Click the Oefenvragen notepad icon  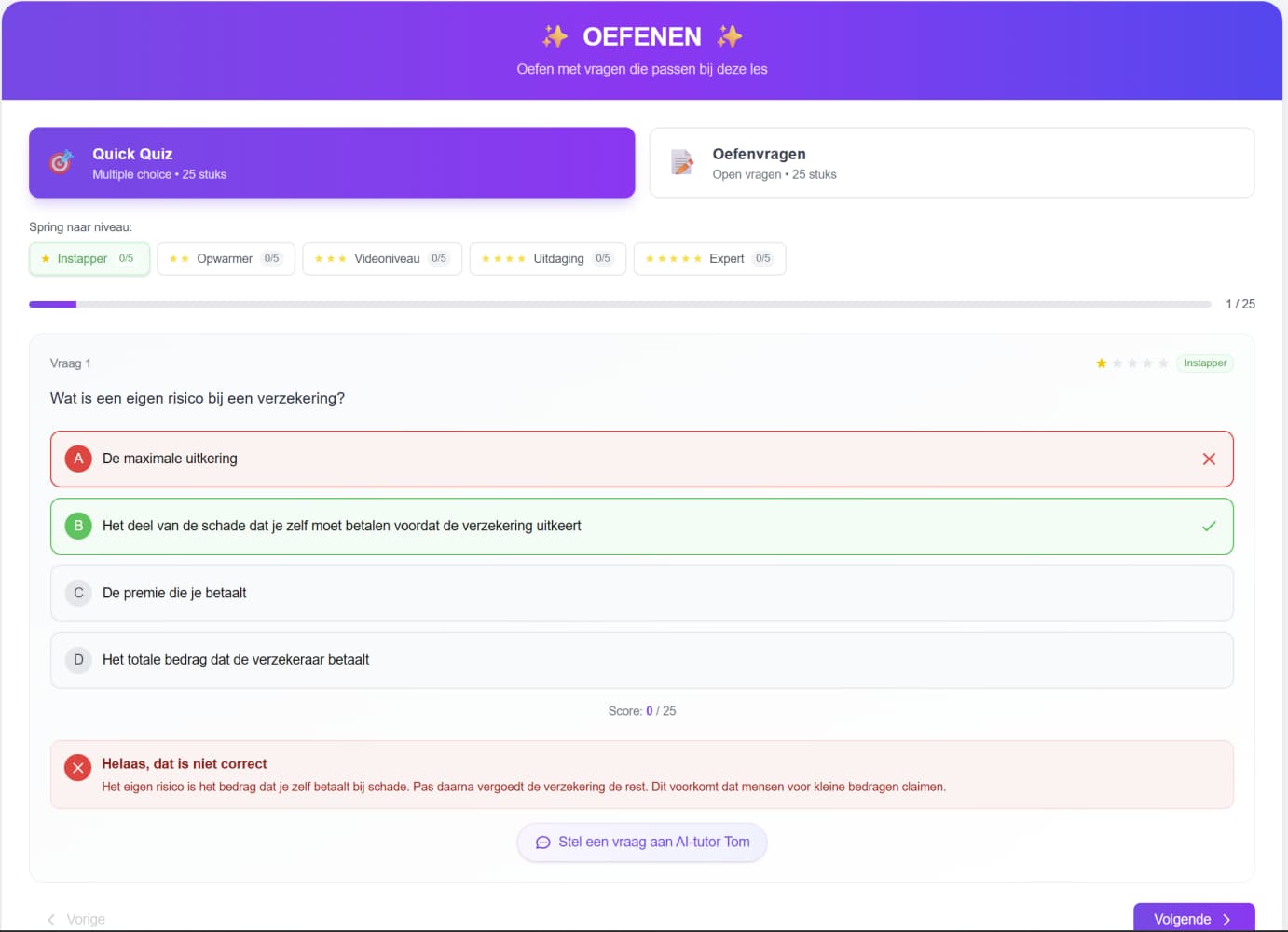coord(682,162)
